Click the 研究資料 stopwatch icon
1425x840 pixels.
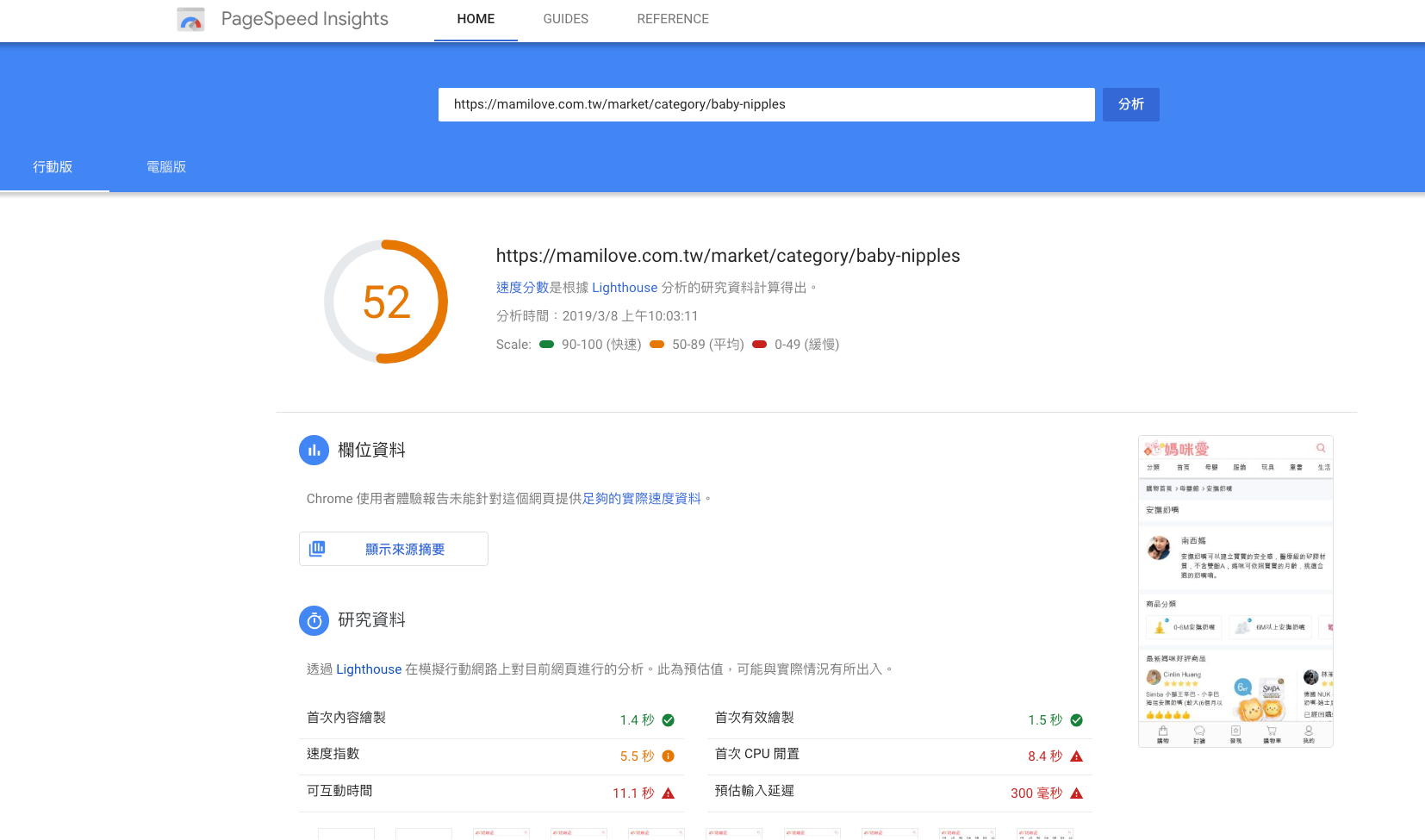(314, 620)
